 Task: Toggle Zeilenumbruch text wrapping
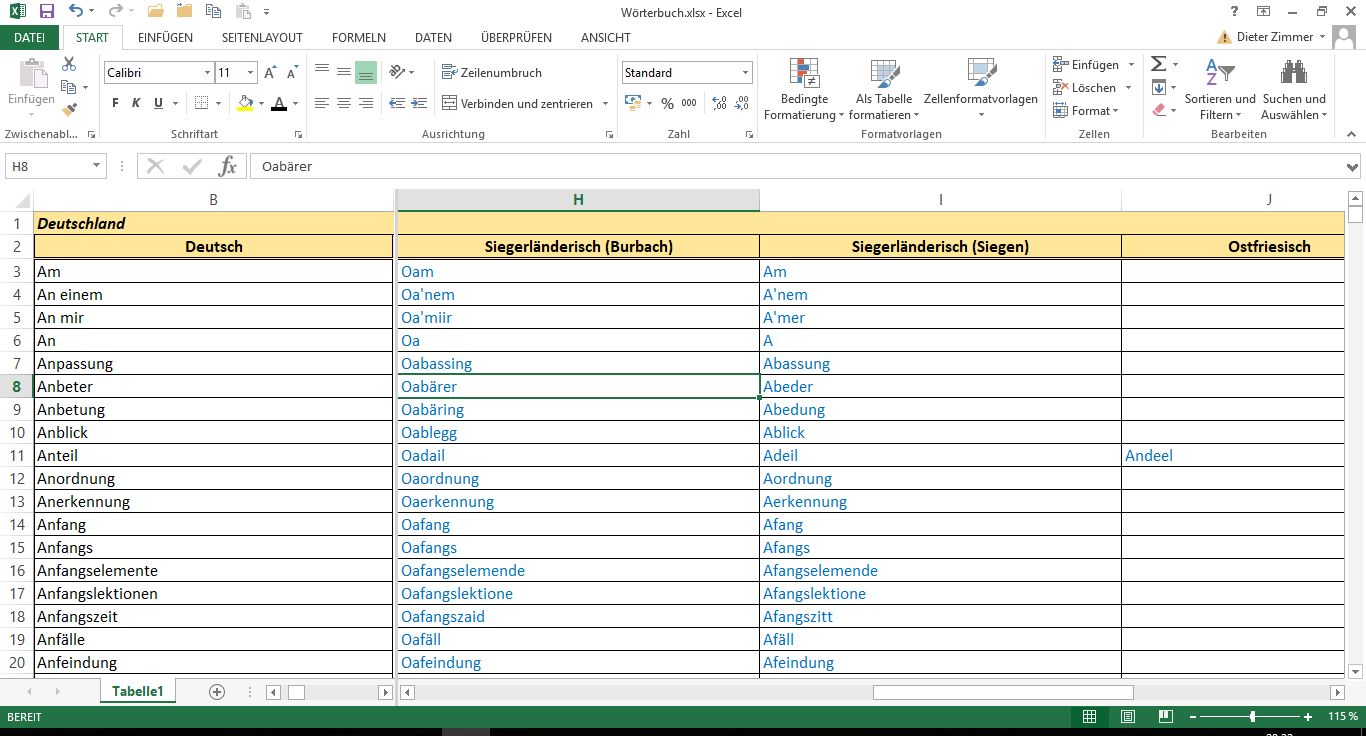[493, 72]
